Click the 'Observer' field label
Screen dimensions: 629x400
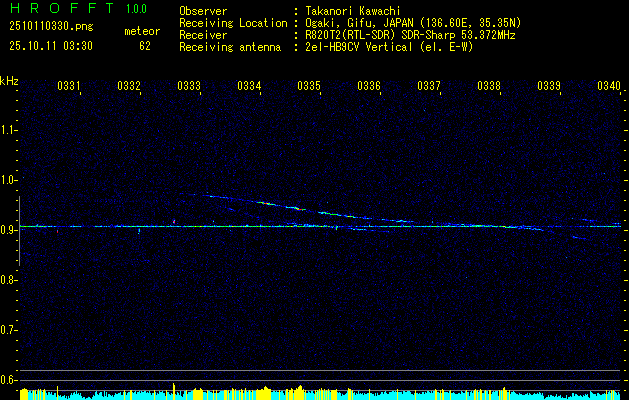click(x=203, y=11)
